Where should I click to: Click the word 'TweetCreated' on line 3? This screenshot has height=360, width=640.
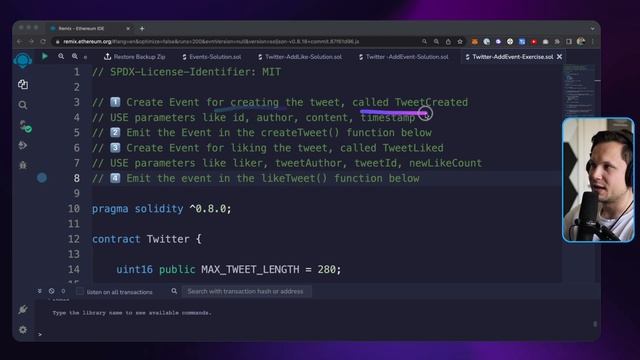[431, 102]
